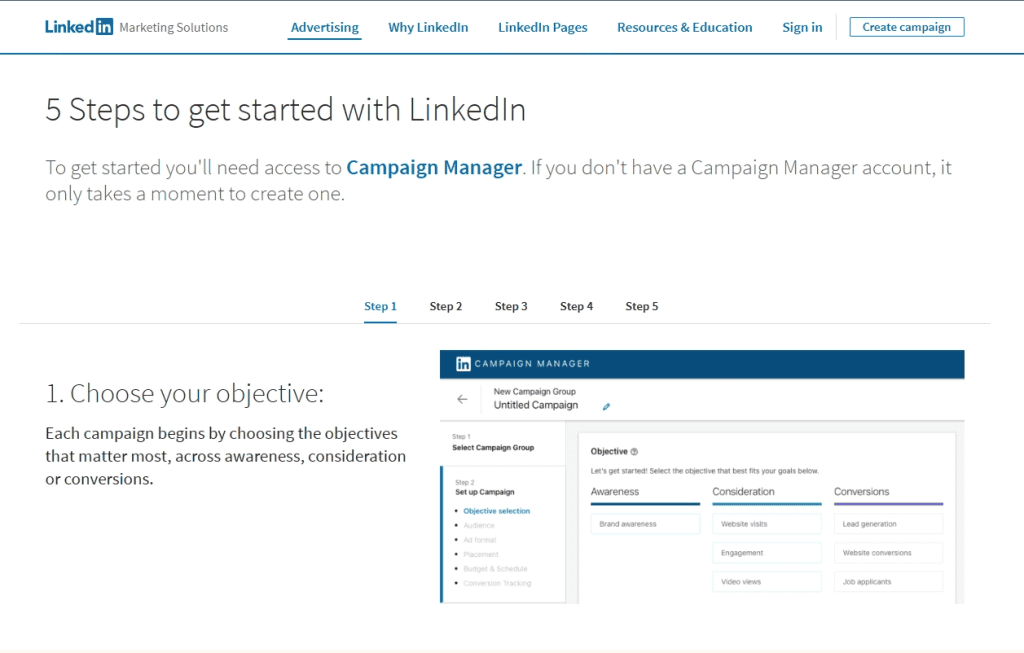Open the LinkedIn Pages menu
Screen dimensions: 1024x653
543,27
